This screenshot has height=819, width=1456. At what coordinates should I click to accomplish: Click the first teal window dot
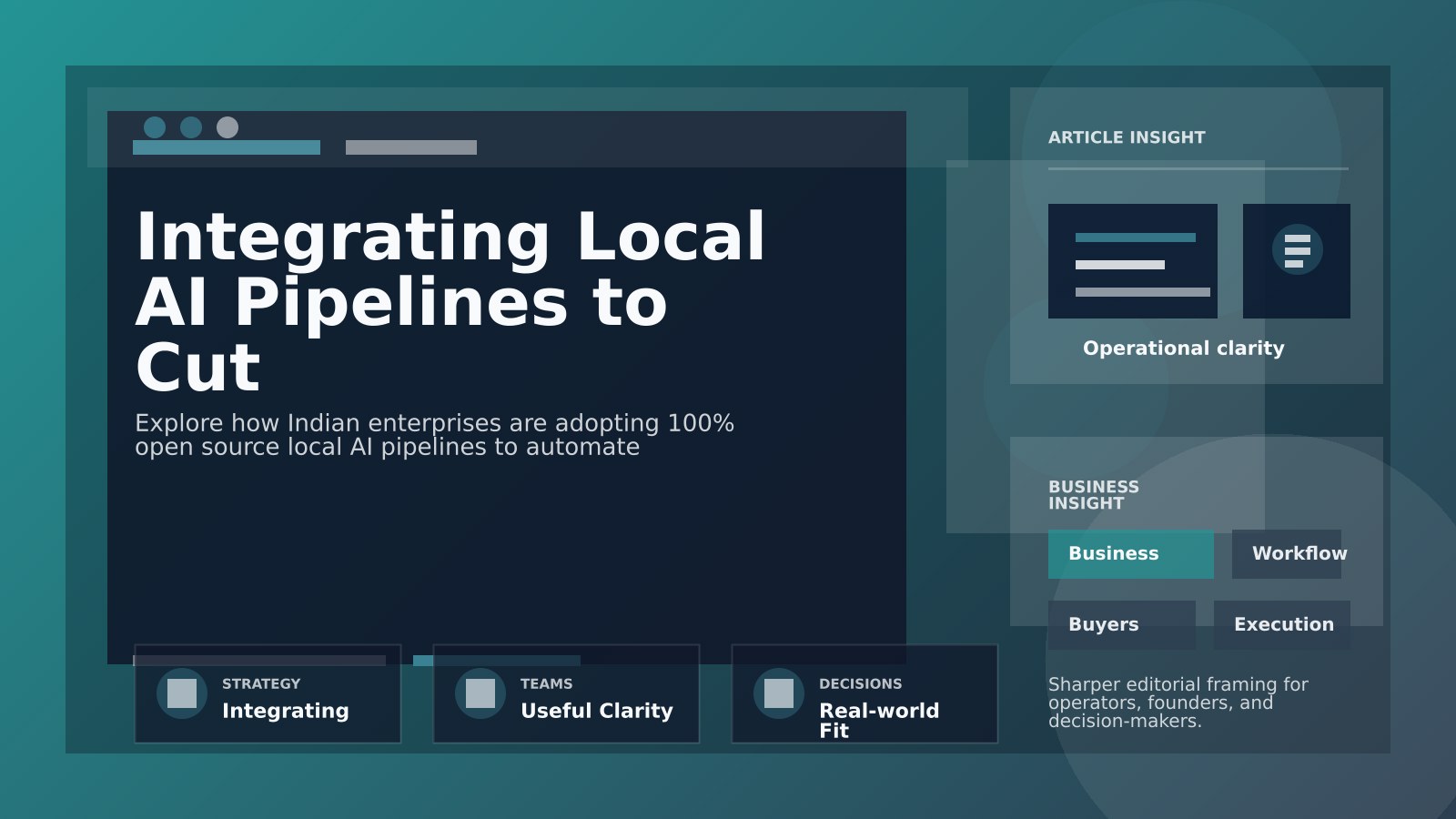pyautogui.click(x=155, y=127)
